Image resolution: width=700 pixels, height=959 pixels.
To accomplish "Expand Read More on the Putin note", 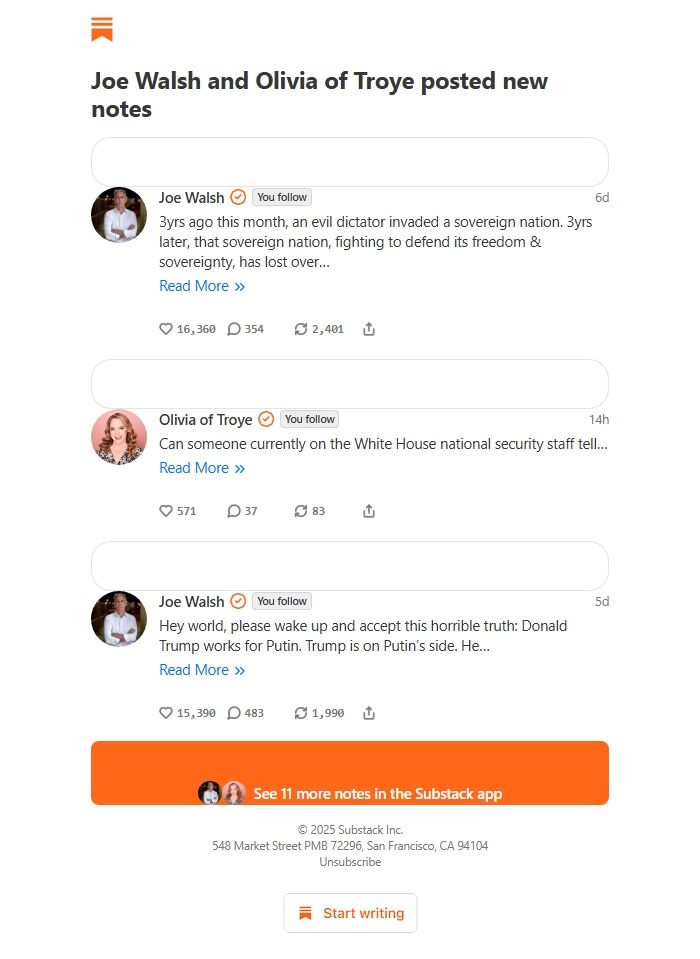I will point(201,670).
